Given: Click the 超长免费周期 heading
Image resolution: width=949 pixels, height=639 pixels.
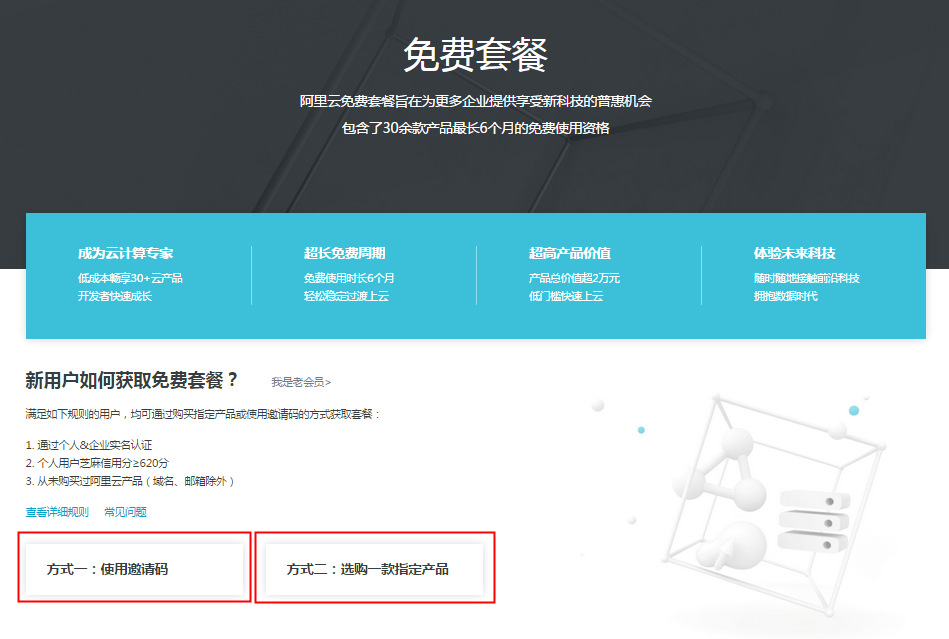Looking at the screenshot, I should [x=344, y=253].
